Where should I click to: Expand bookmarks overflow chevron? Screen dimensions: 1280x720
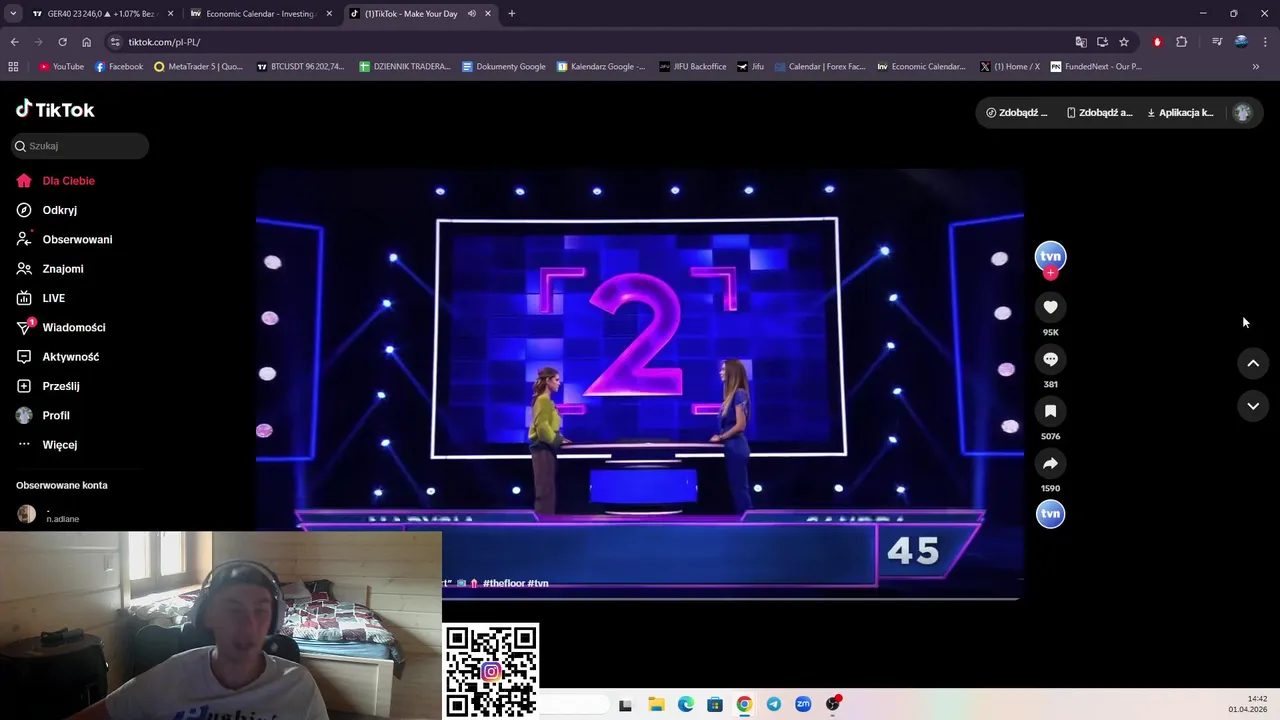[x=1256, y=67]
